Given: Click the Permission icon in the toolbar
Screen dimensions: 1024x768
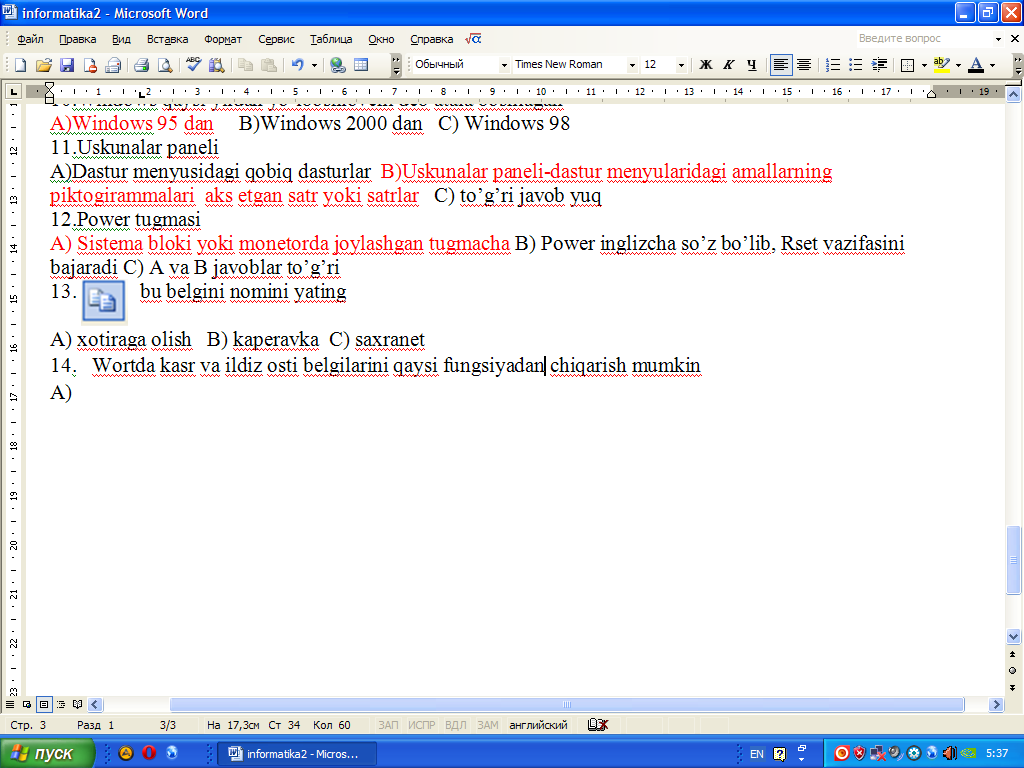Looking at the screenshot, I should (x=90, y=65).
